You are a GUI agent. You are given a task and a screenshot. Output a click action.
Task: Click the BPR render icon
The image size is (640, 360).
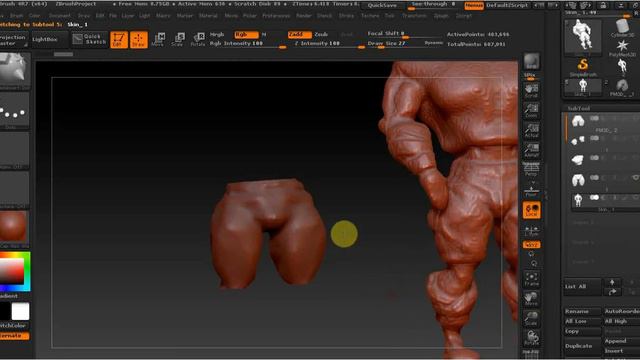[531, 62]
